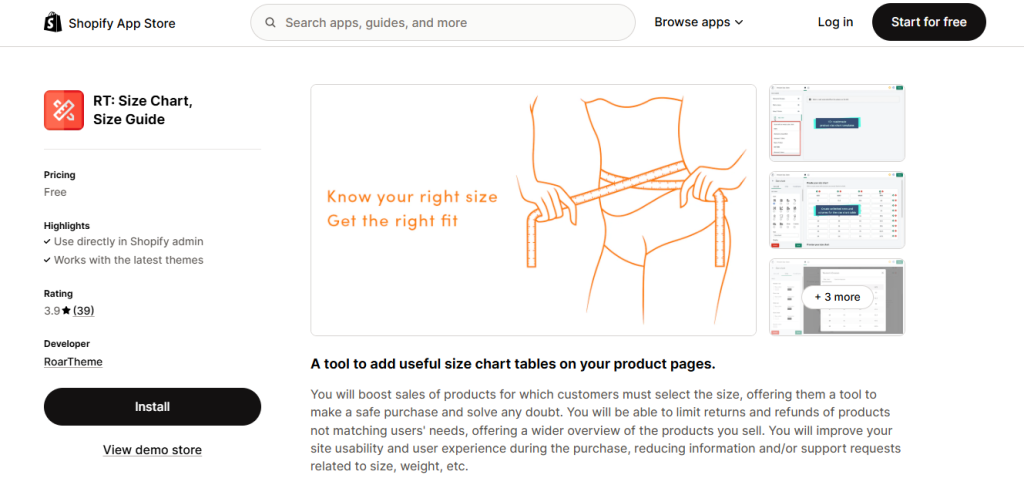Open the waist measuring tape main image
The width and height of the screenshot is (1024, 485).
pyautogui.click(x=533, y=210)
